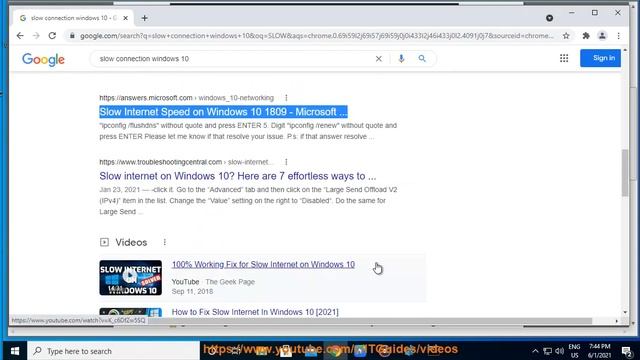This screenshot has height=360, width=640.
Task: Go back using the browser back arrow
Action: point(20,36)
